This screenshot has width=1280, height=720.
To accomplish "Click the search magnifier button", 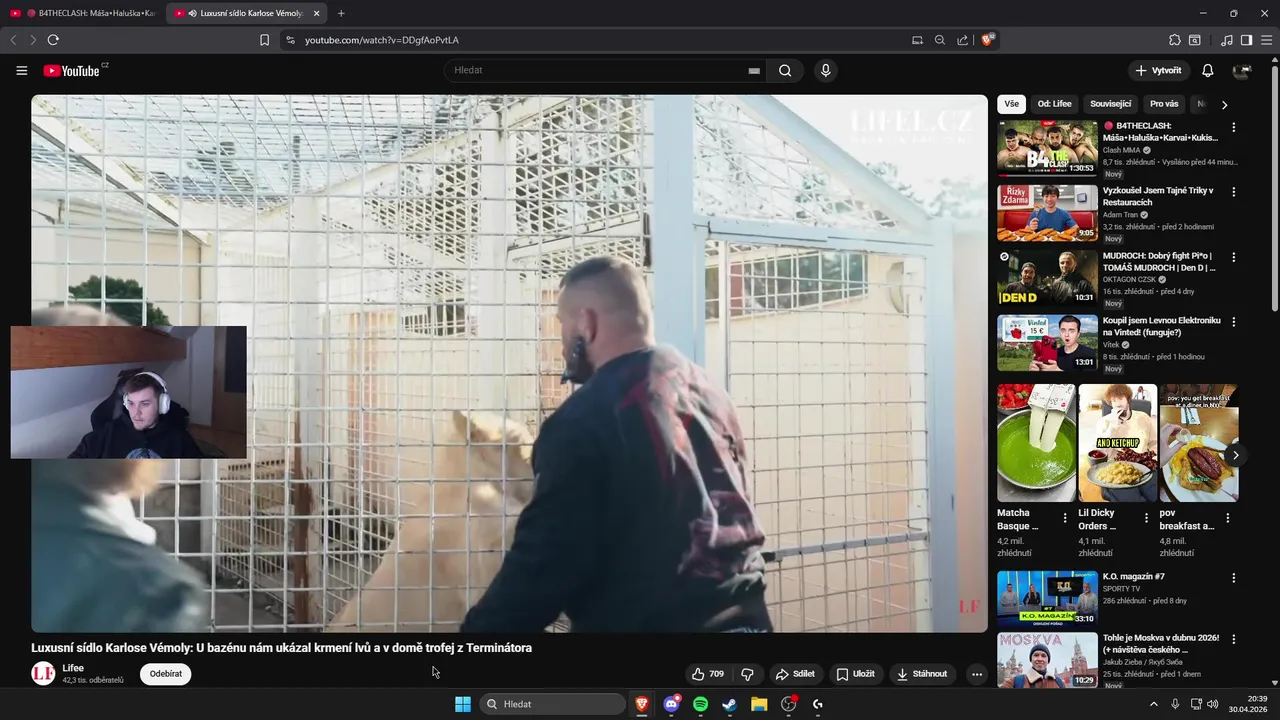I will pyautogui.click(x=785, y=70).
